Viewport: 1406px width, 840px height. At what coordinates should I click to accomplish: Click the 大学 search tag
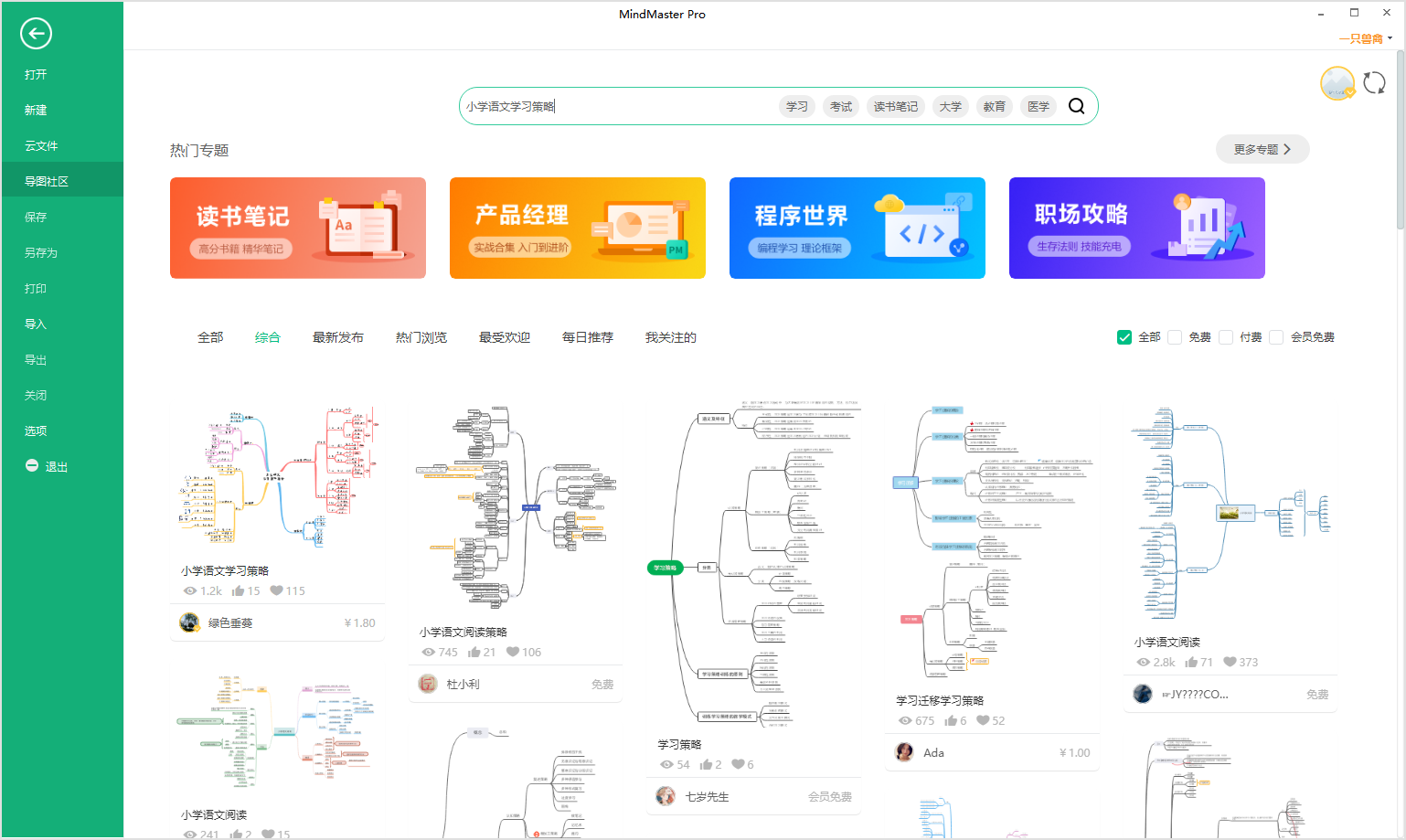click(951, 106)
